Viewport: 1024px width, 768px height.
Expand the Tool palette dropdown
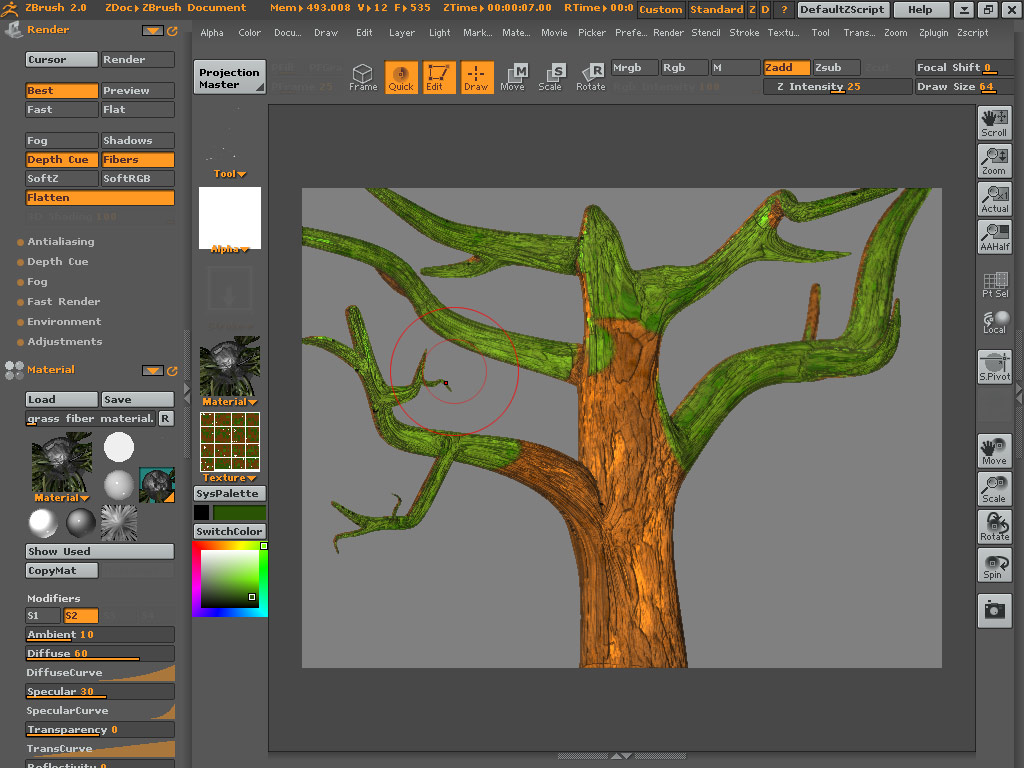click(x=229, y=173)
